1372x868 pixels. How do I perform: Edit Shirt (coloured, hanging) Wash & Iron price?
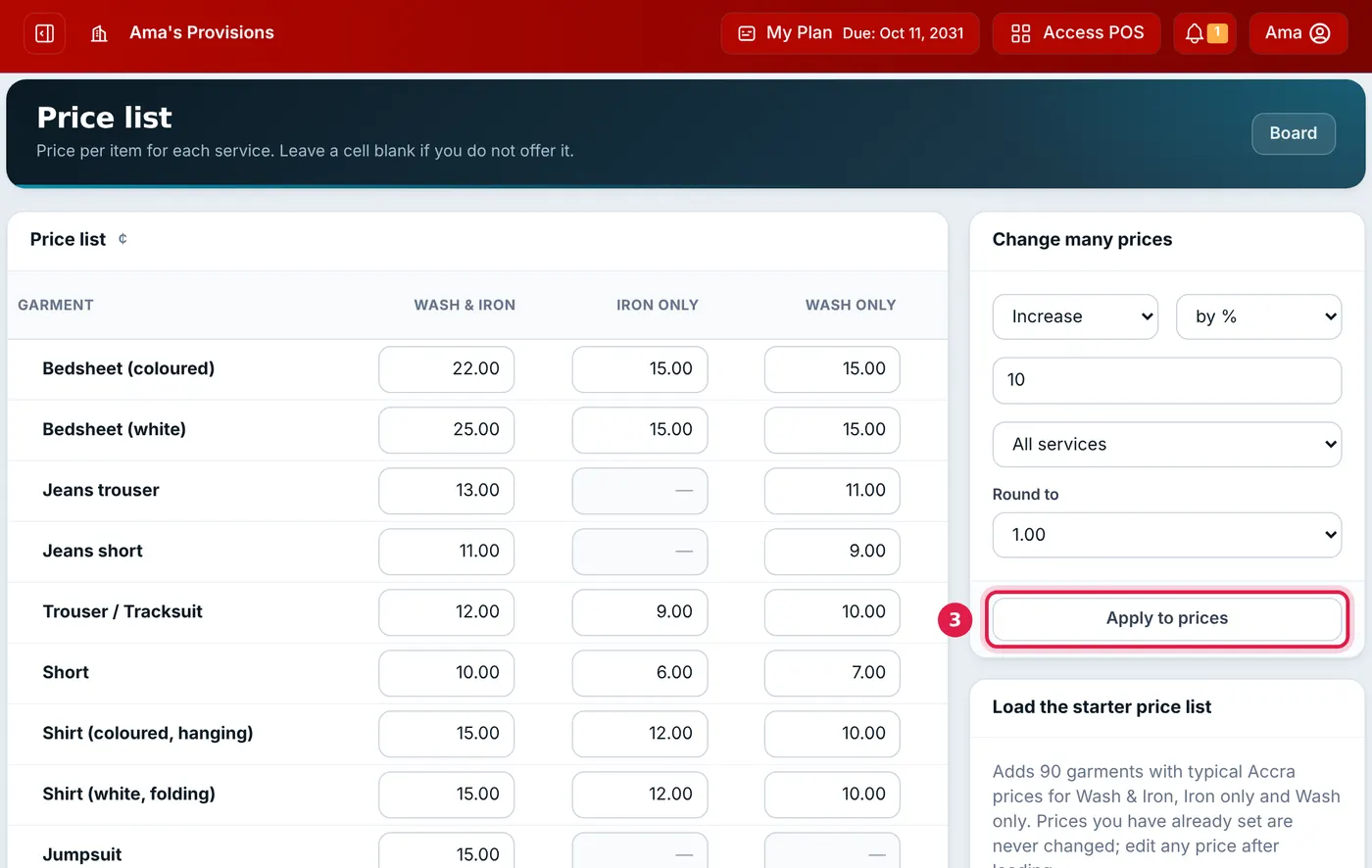pyautogui.click(x=447, y=734)
